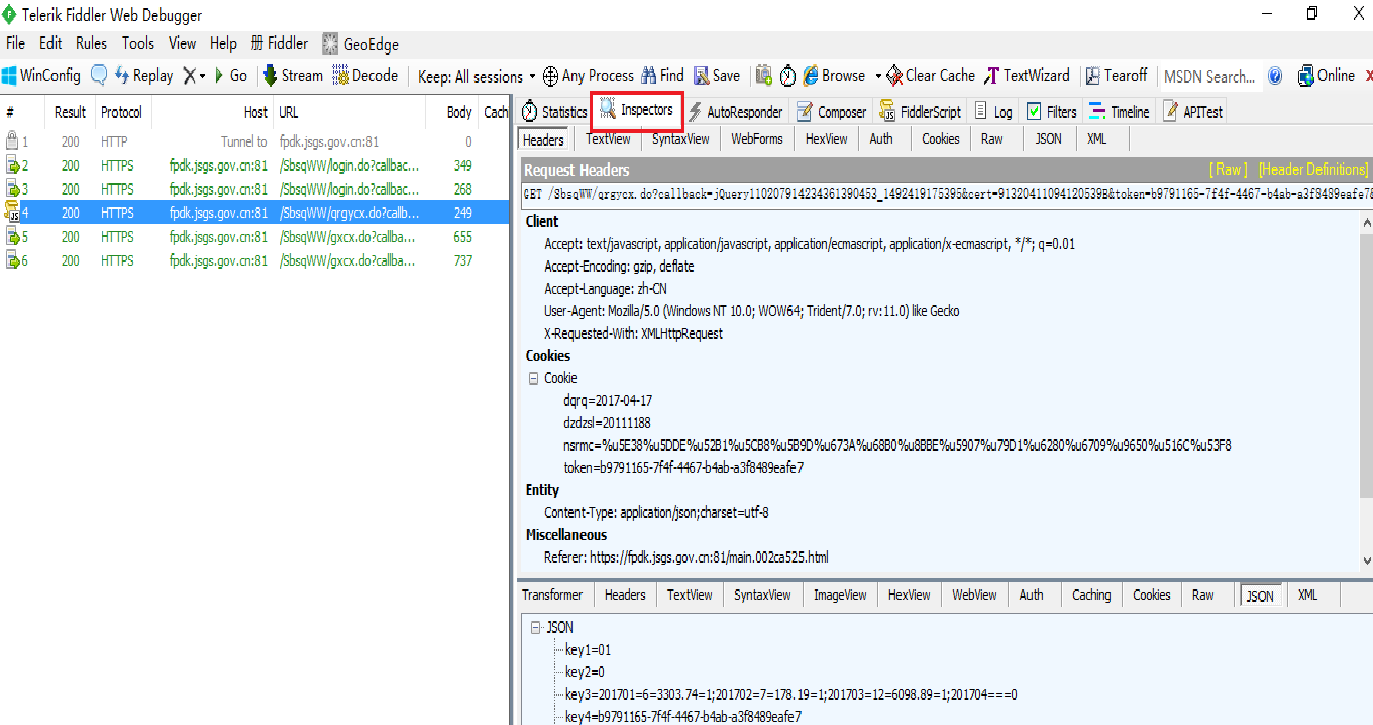Open the View menu

pyautogui.click(x=182, y=43)
